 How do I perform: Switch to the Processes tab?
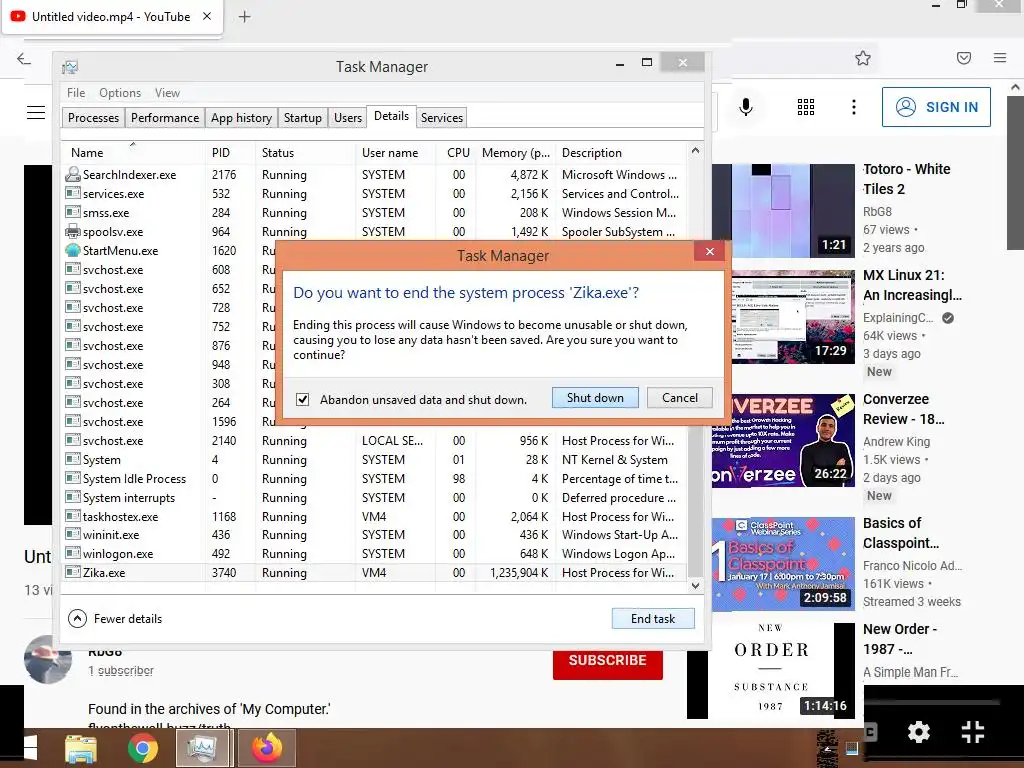93,118
